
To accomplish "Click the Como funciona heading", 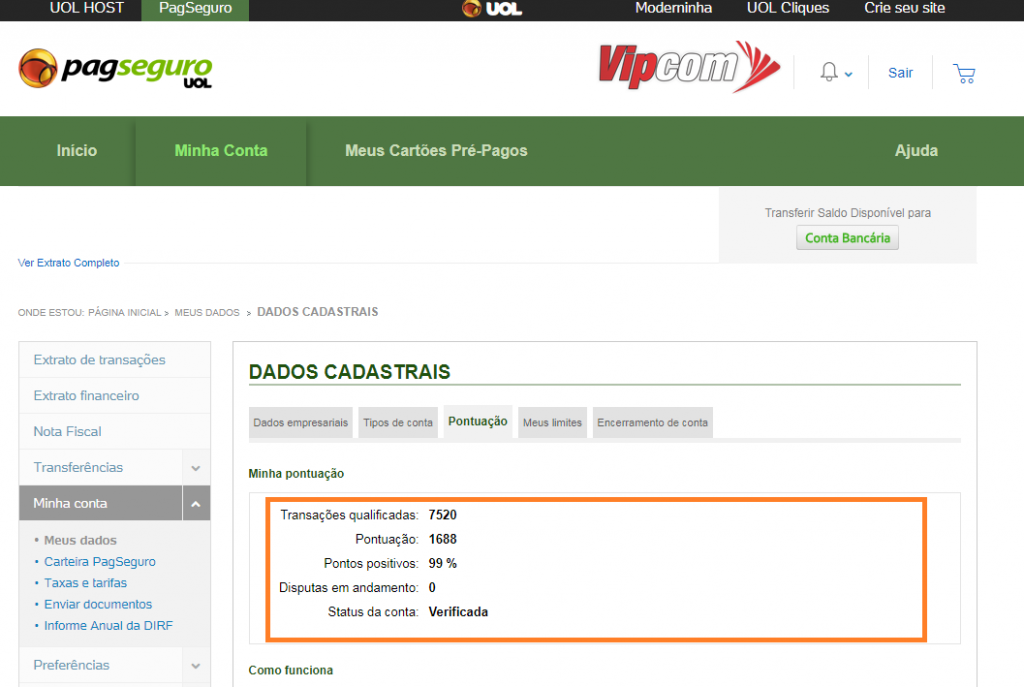I will pyautogui.click(x=291, y=671).
